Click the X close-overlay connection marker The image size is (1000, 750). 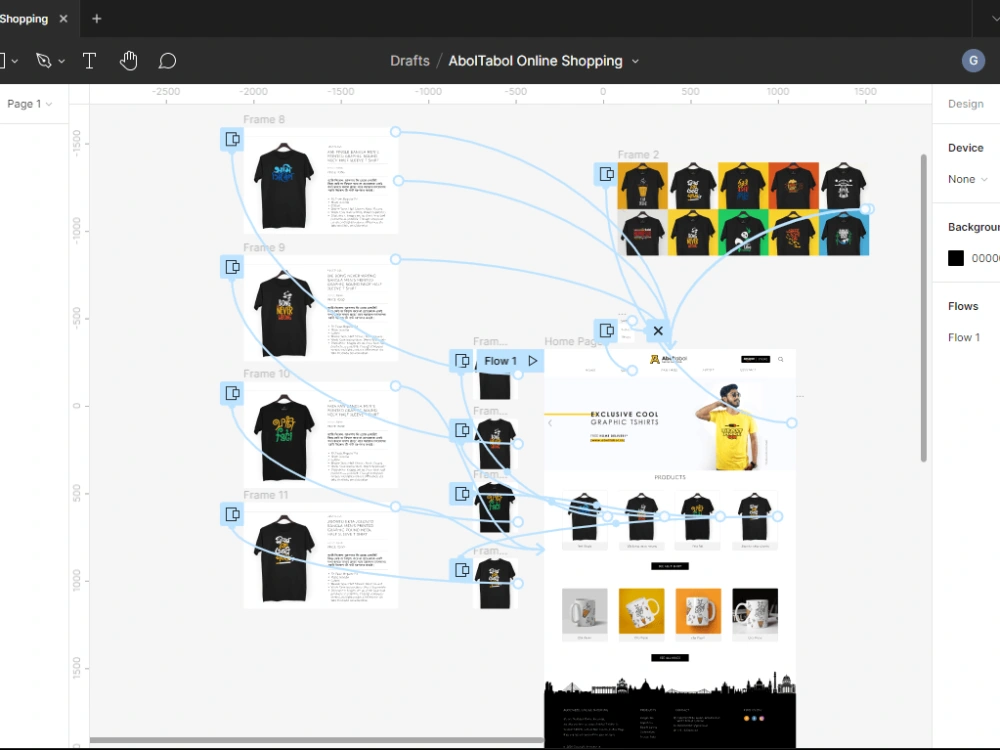coord(658,330)
